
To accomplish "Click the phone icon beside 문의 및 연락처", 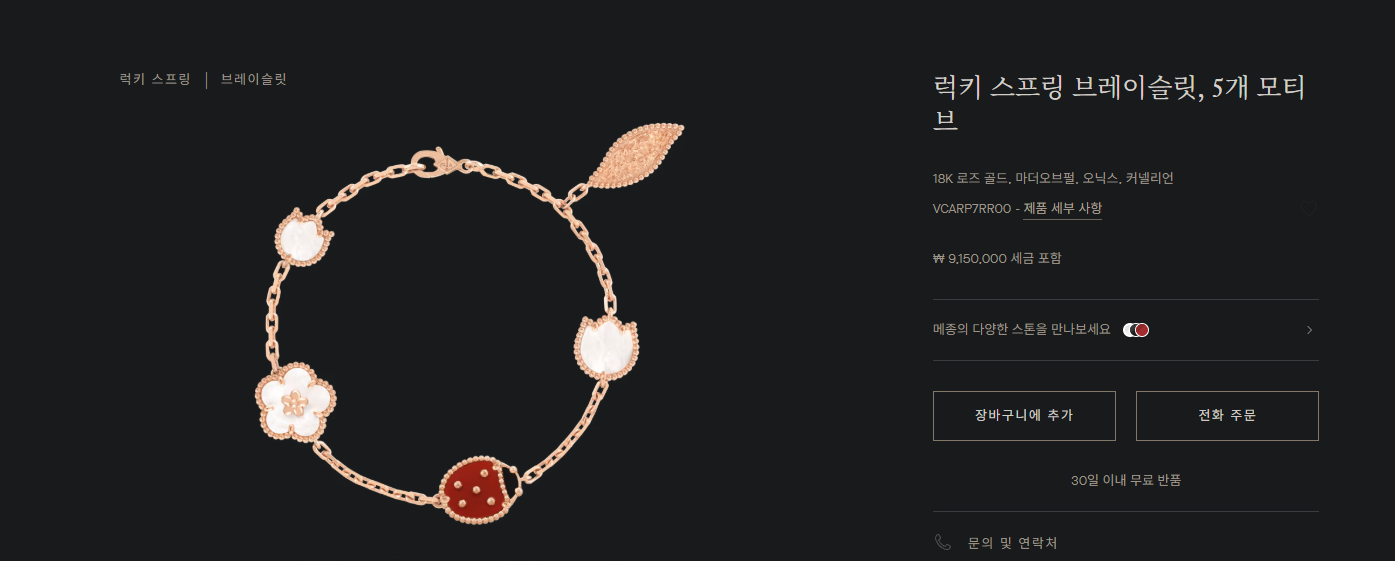I will pyautogui.click(x=942, y=542).
